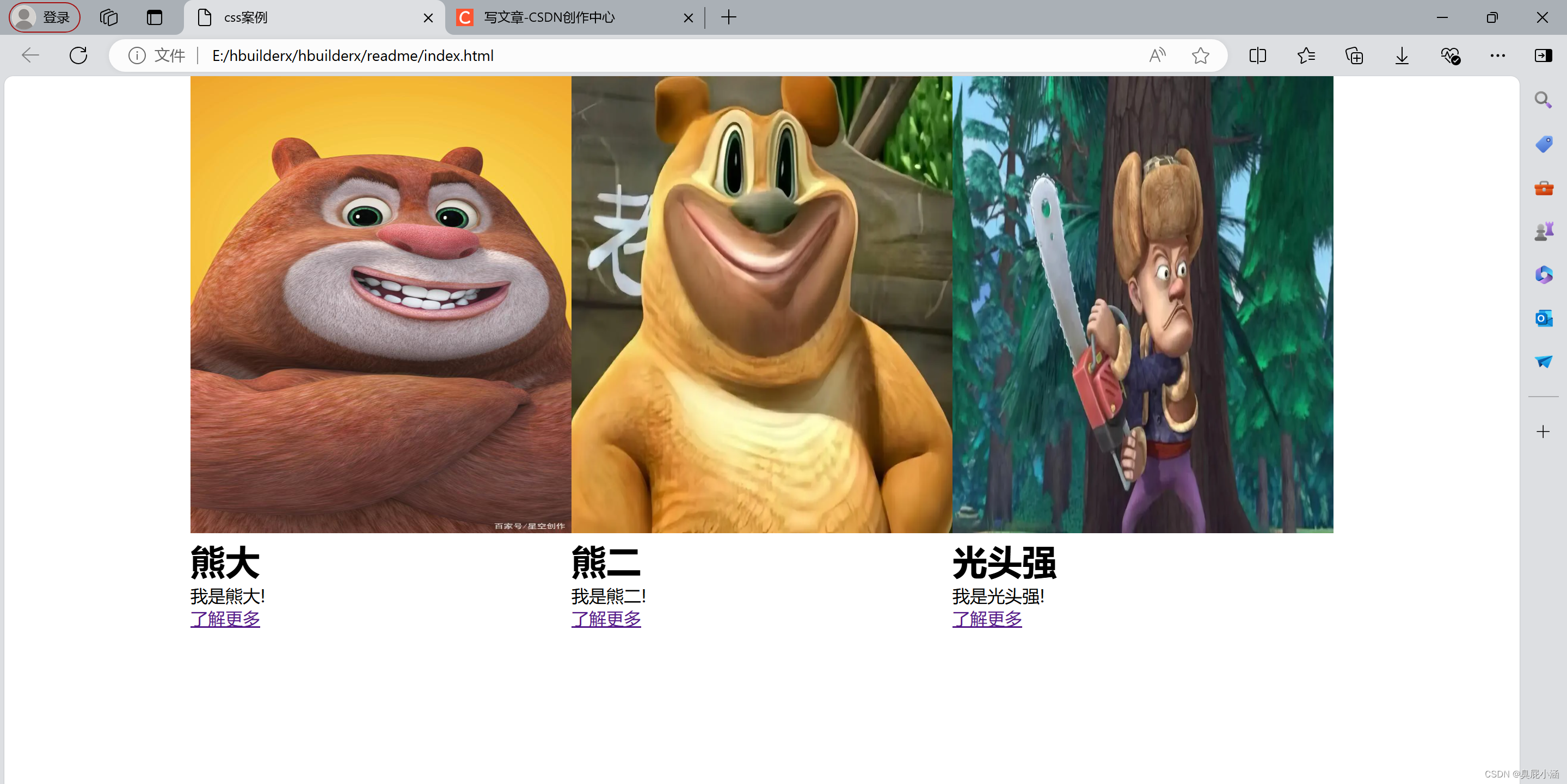Expand Settings and more ellipsis menu
Image resolution: width=1567 pixels, height=784 pixels.
click(1497, 55)
